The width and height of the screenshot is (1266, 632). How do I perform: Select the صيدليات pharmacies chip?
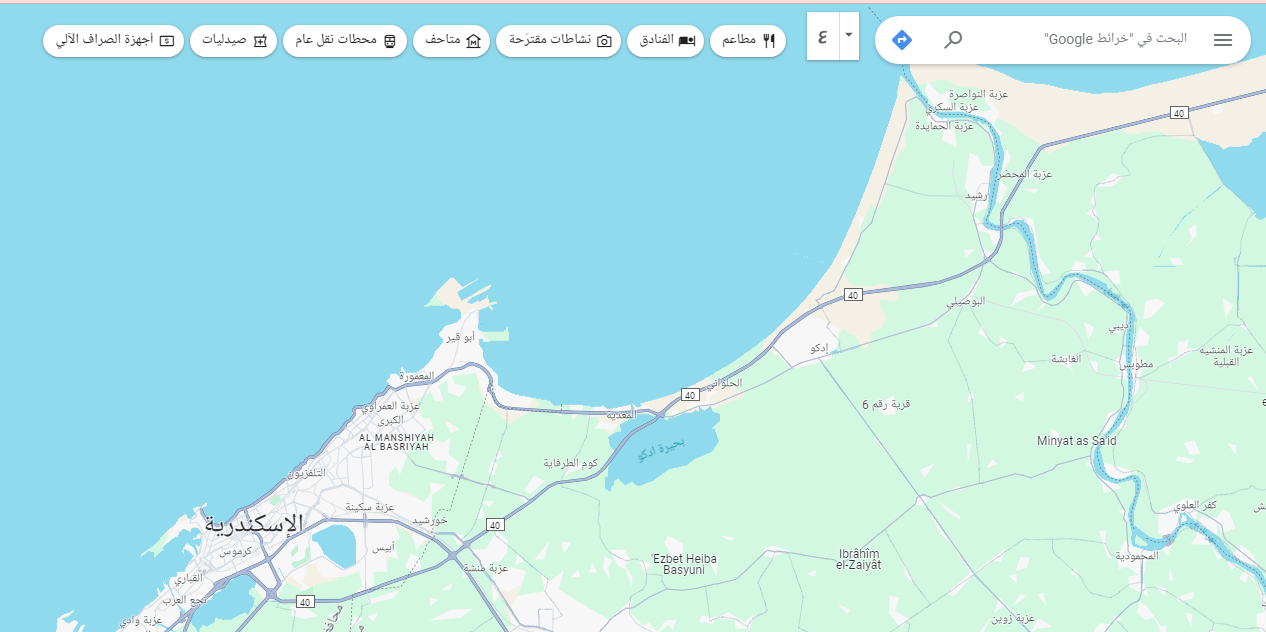click(x=233, y=41)
